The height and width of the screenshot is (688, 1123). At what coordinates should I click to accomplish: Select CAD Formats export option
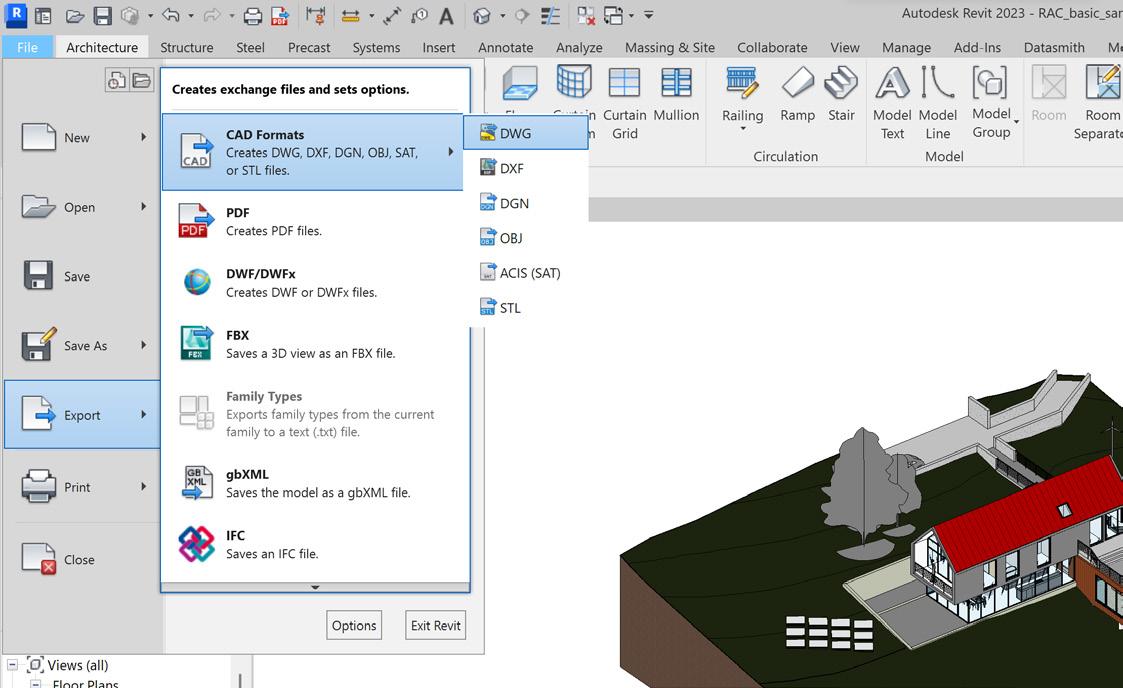[312, 152]
